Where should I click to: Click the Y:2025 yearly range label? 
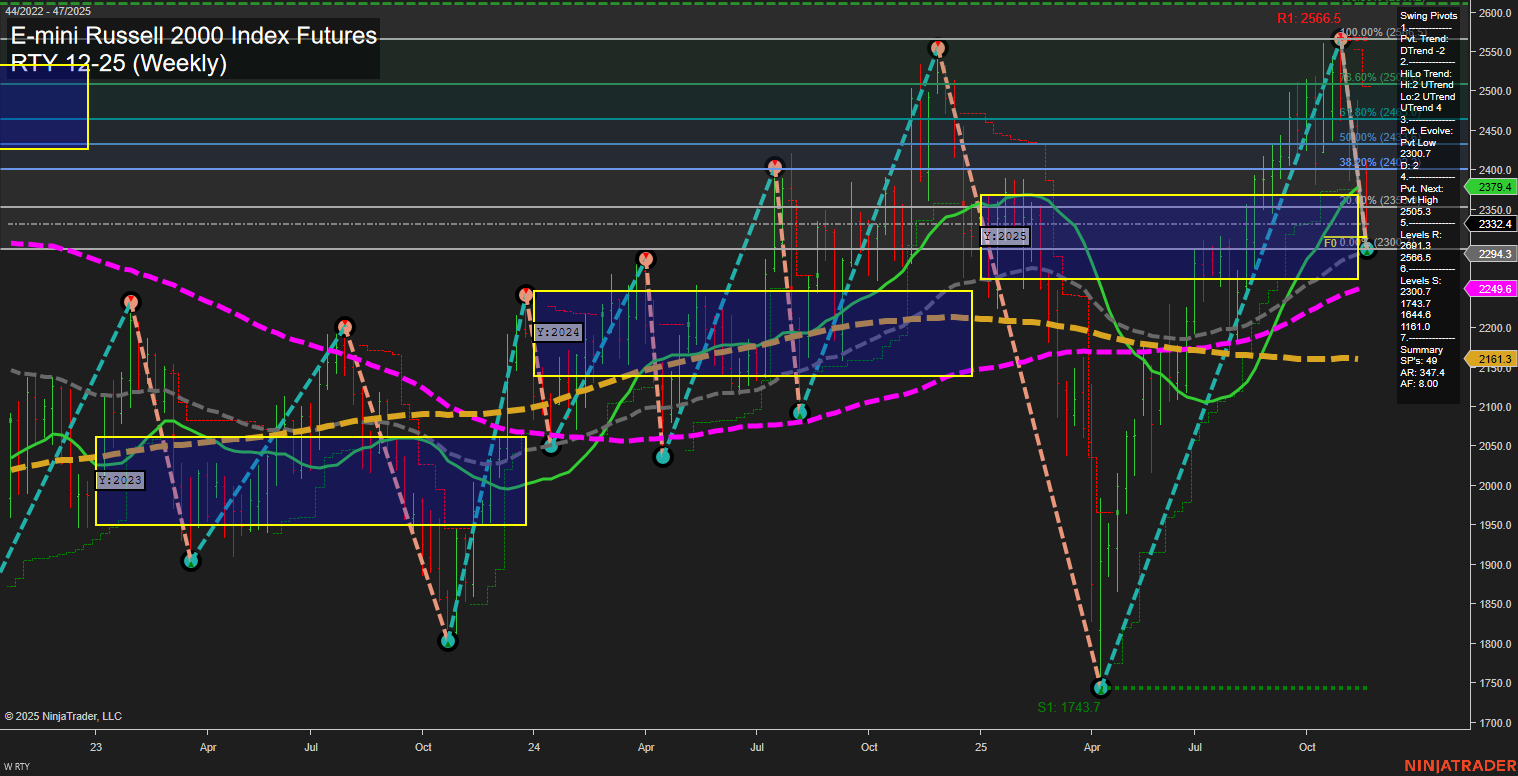1005,237
